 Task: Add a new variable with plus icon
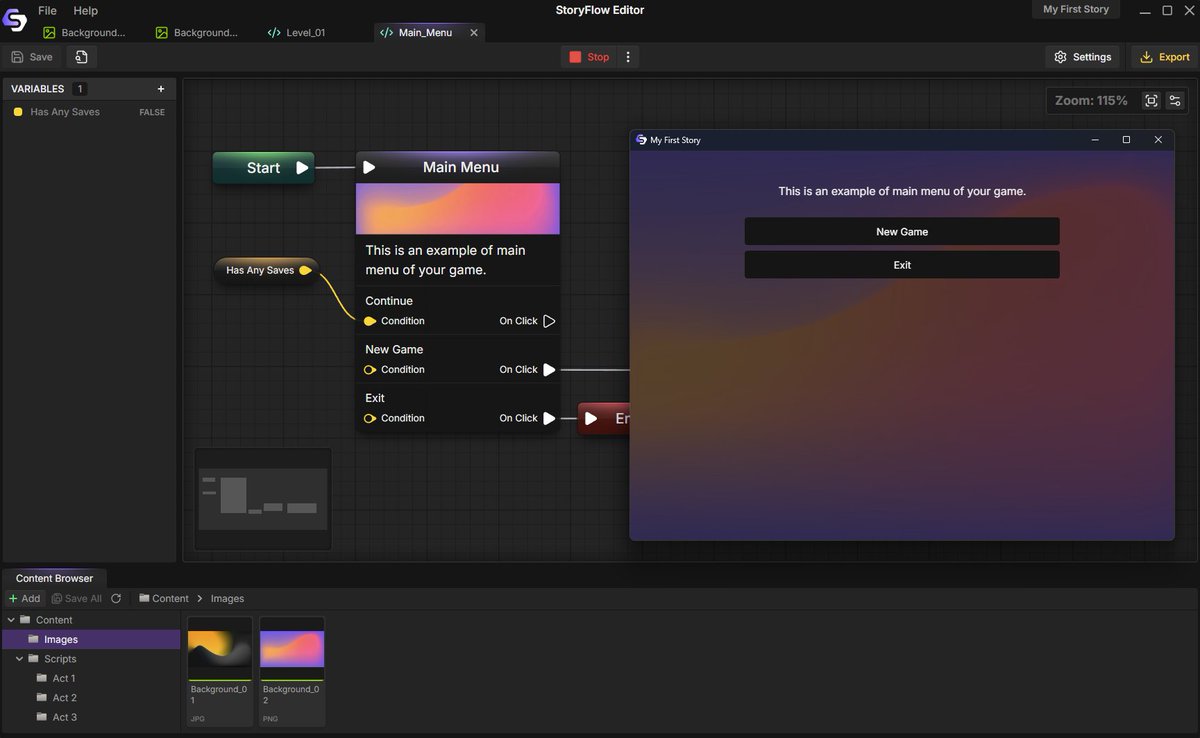point(161,89)
